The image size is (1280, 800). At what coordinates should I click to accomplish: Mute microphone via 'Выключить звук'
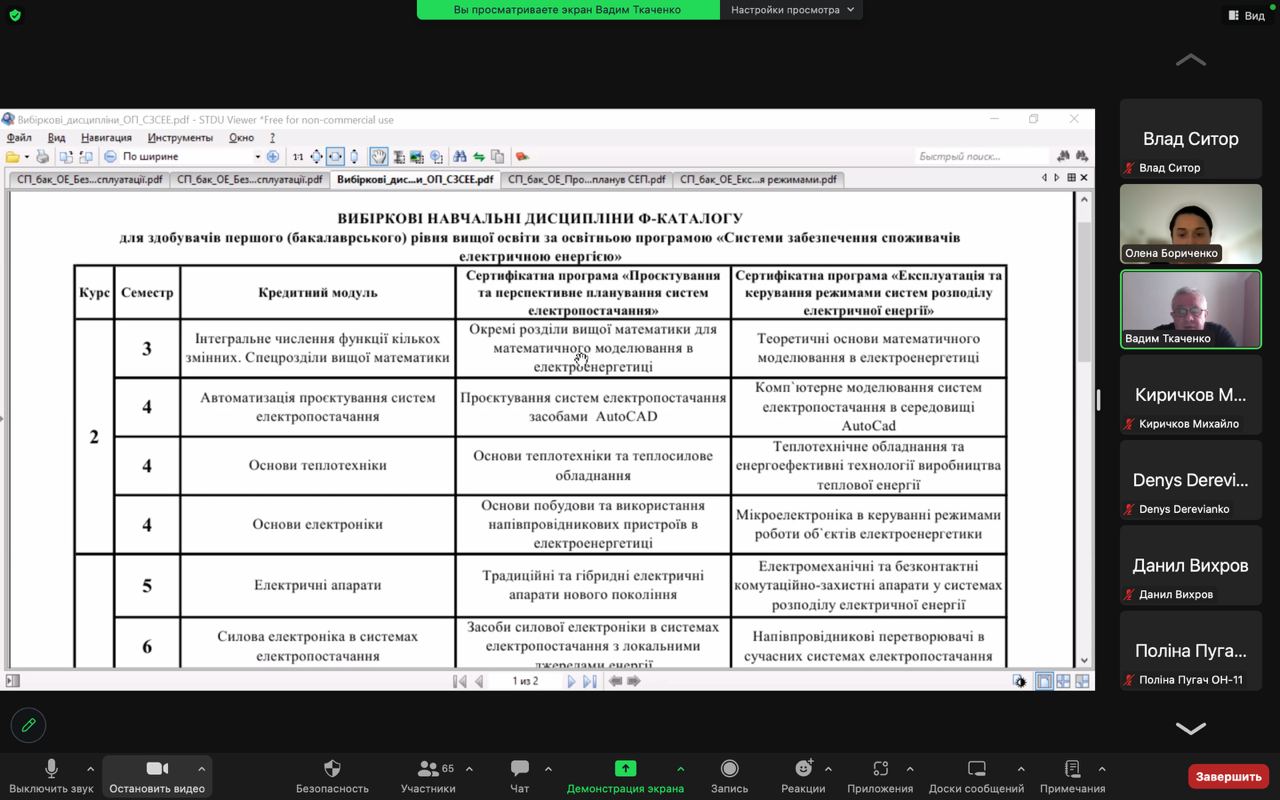click(51, 776)
